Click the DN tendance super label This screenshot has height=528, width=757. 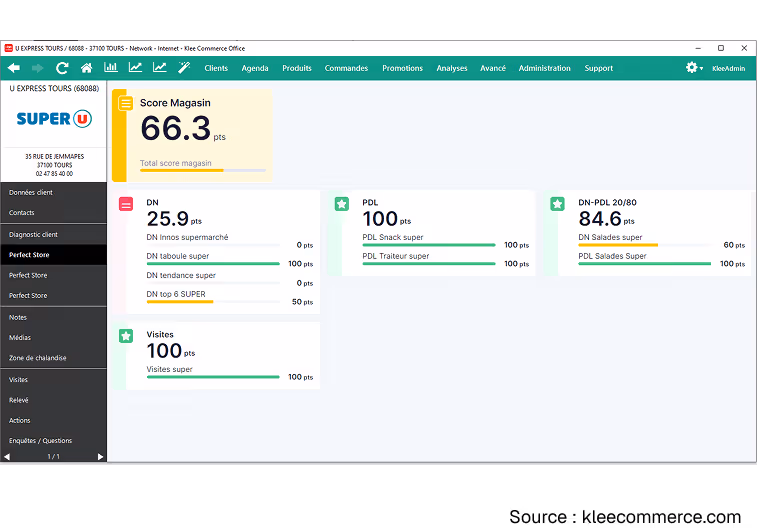181,275
